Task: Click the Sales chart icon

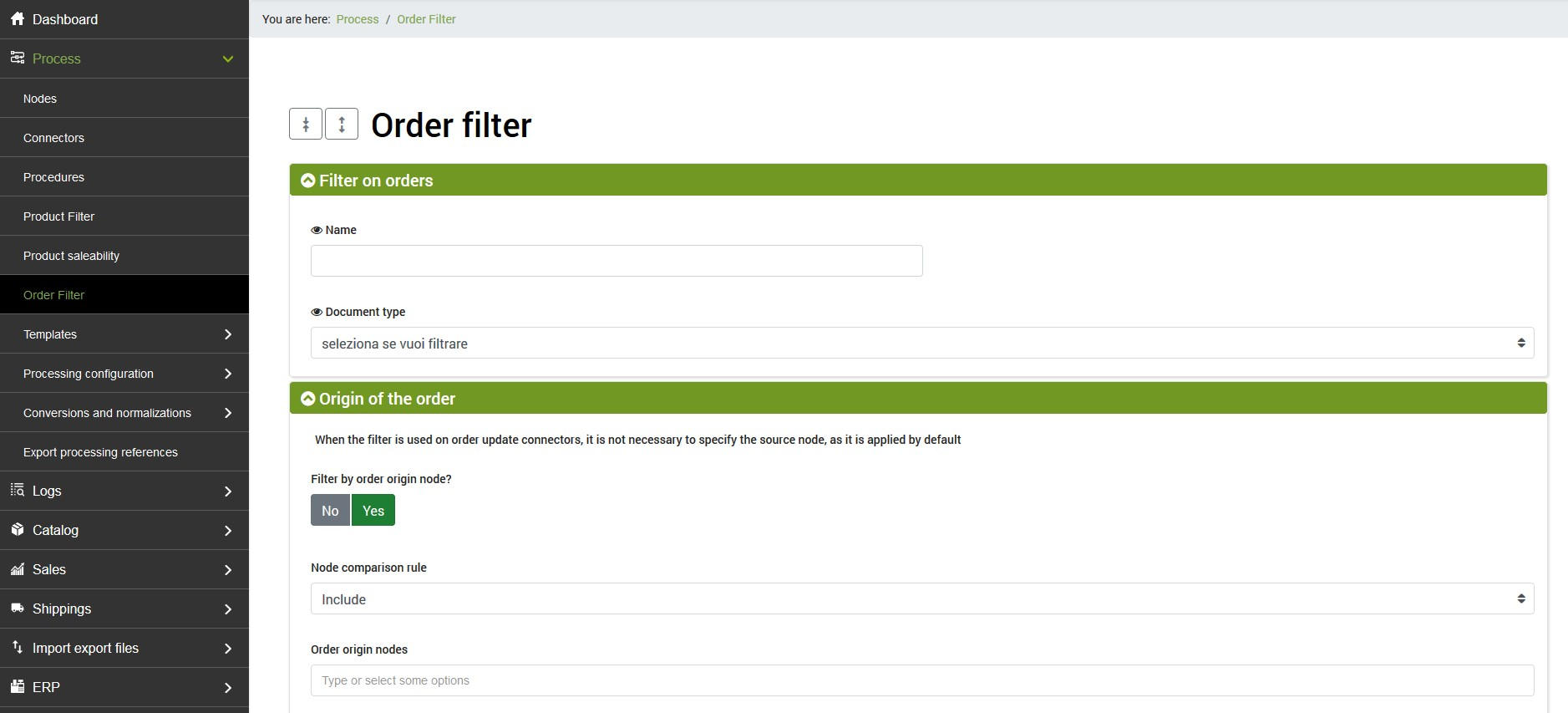Action: [x=18, y=569]
